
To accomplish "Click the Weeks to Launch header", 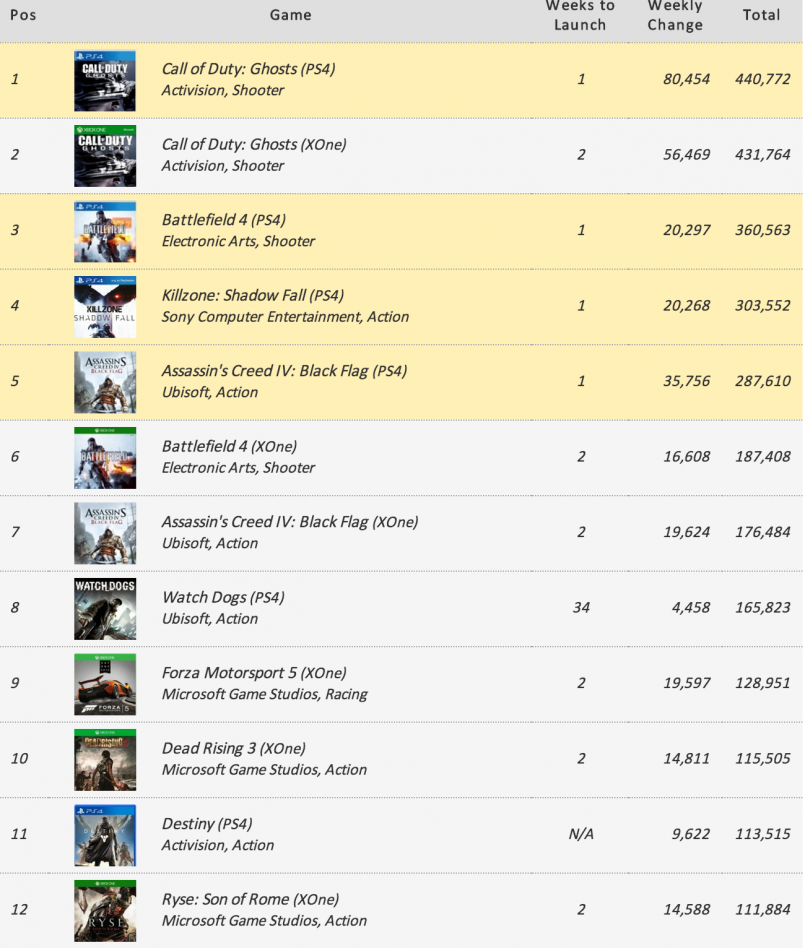I will point(580,15).
